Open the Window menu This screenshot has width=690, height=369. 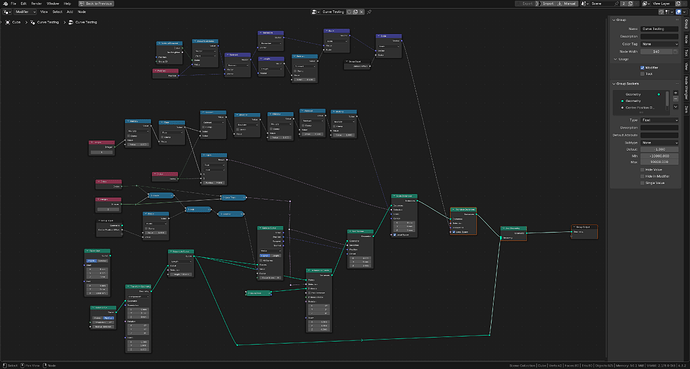pyautogui.click(x=53, y=4)
